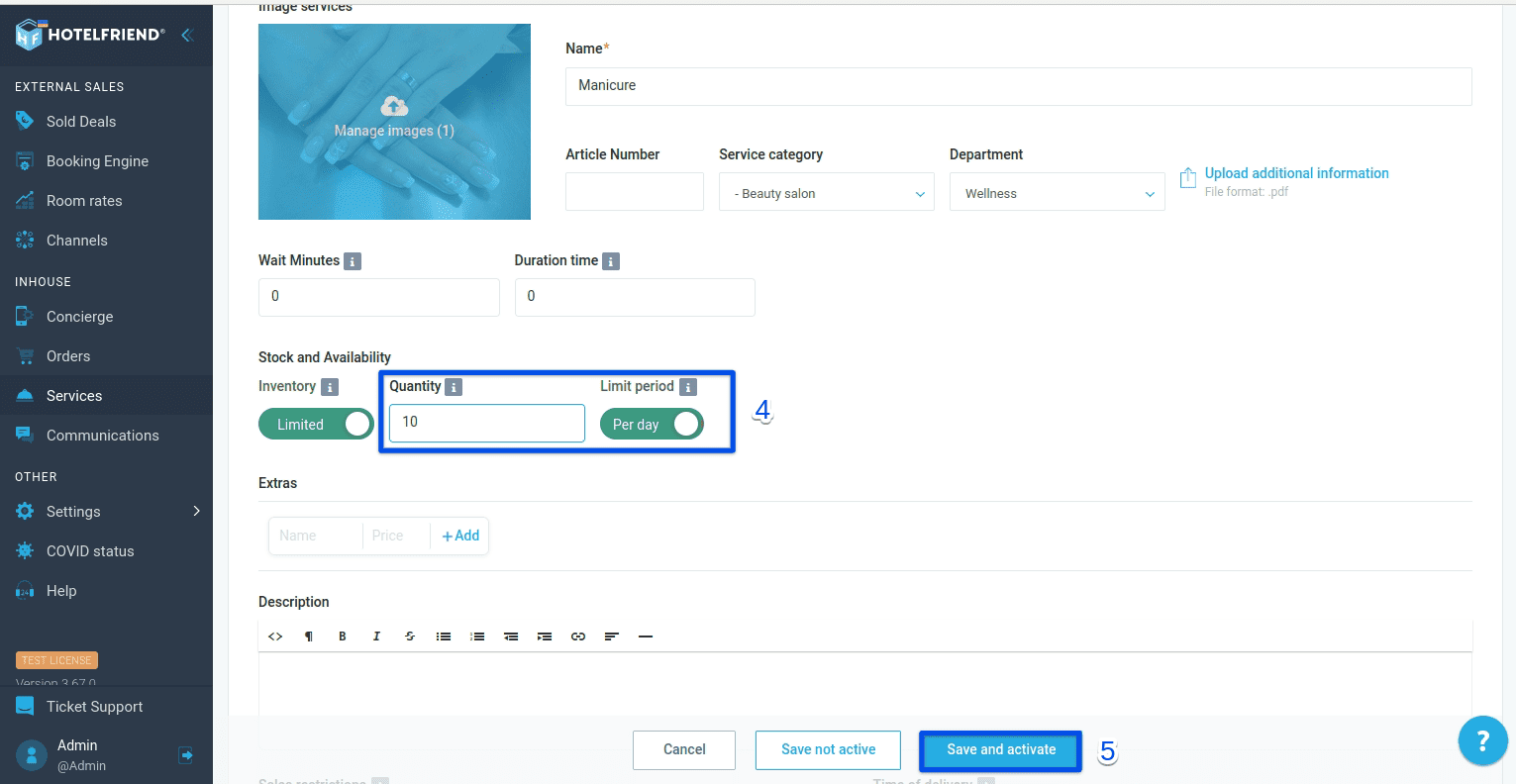Click Upload additional information link
1516x784 pixels.
(1296, 173)
